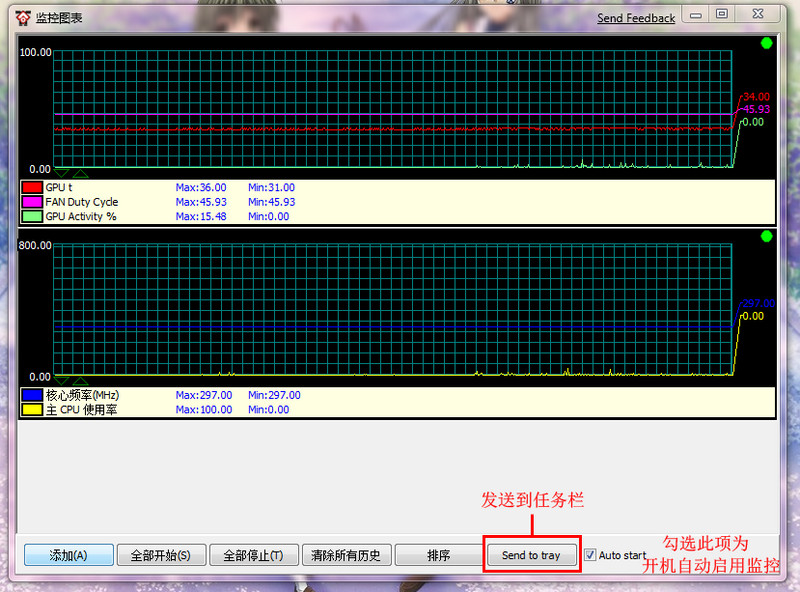
Task: Click the Send to tray button
Action: pyautogui.click(x=531, y=555)
